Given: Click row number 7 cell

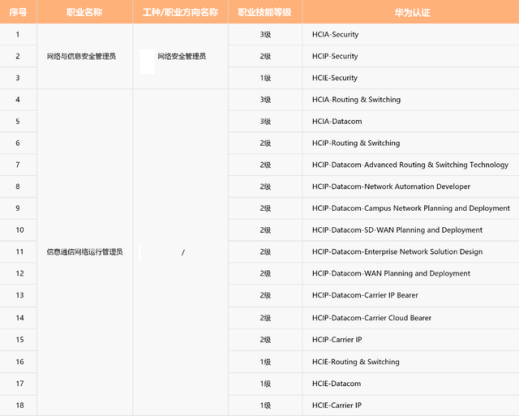Looking at the screenshot, I should [18, 165].
